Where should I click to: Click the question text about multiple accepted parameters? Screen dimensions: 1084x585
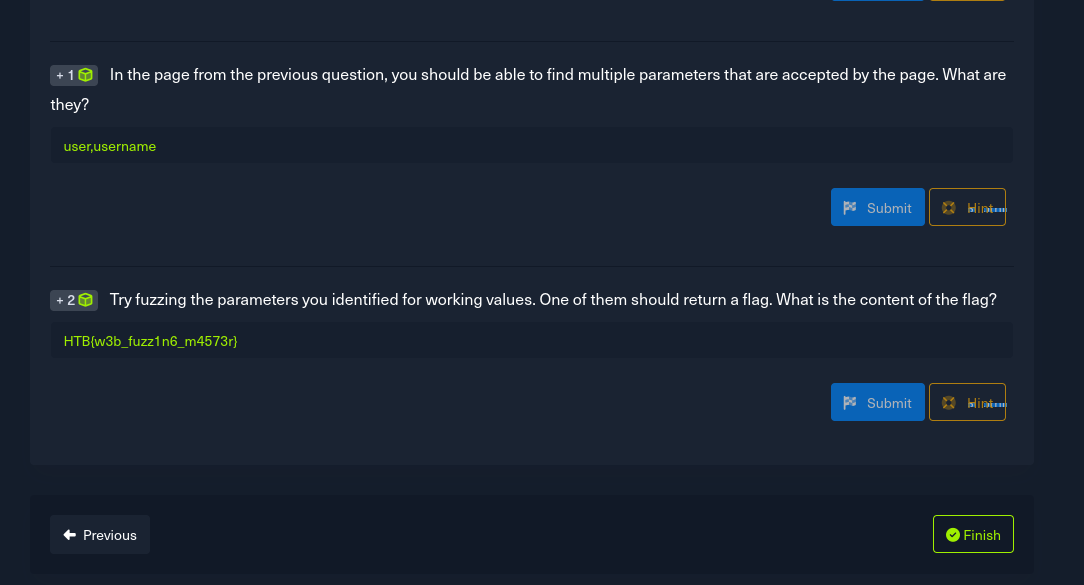pyautogui.click(x=557, y=75)
